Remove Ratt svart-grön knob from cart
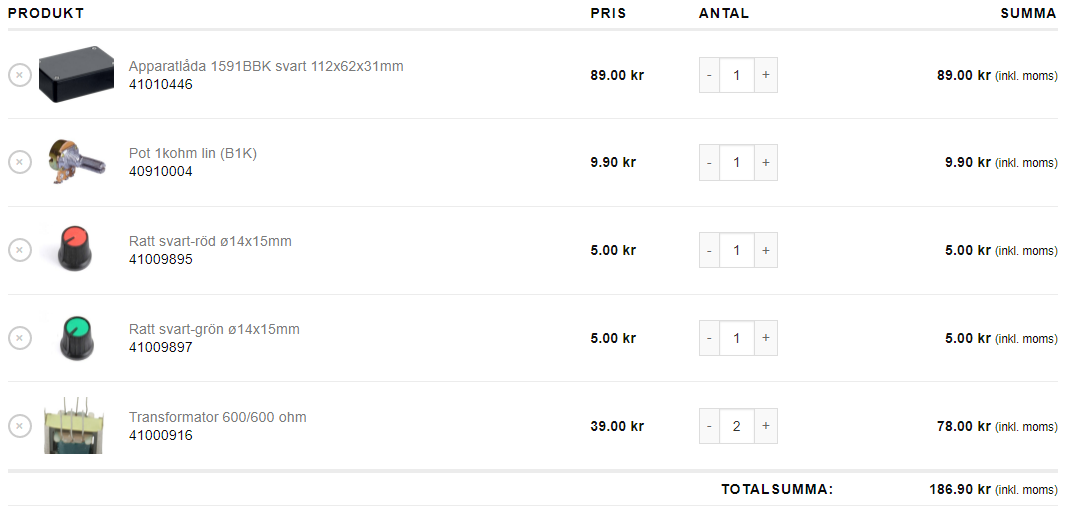The width and height of the screenshot is (1065, 509). [20, 338]
